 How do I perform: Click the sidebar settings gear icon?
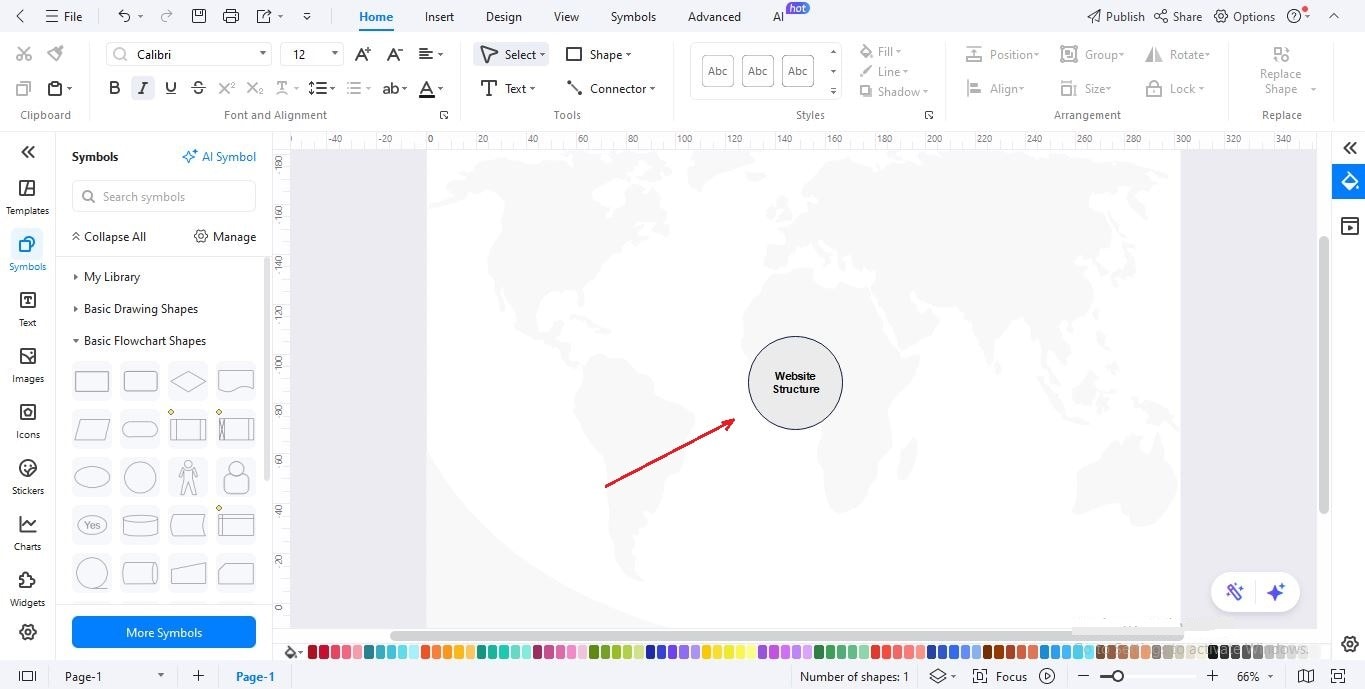28,632
